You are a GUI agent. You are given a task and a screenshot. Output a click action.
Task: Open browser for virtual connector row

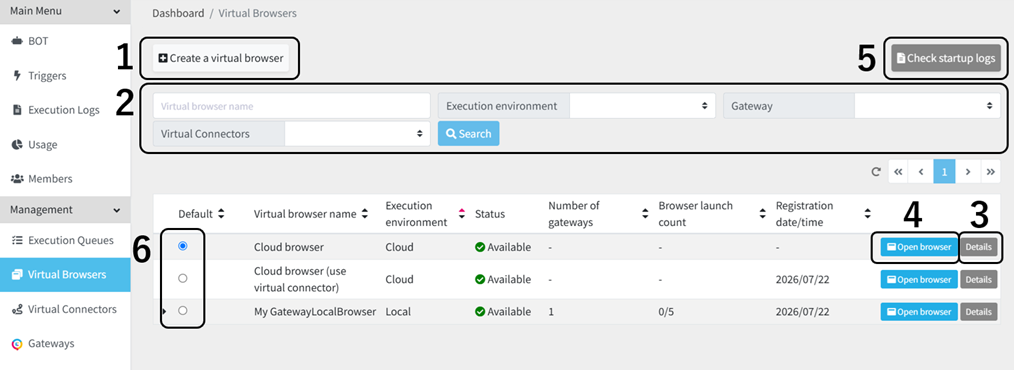pyautogui.click(x=919, y=279)
